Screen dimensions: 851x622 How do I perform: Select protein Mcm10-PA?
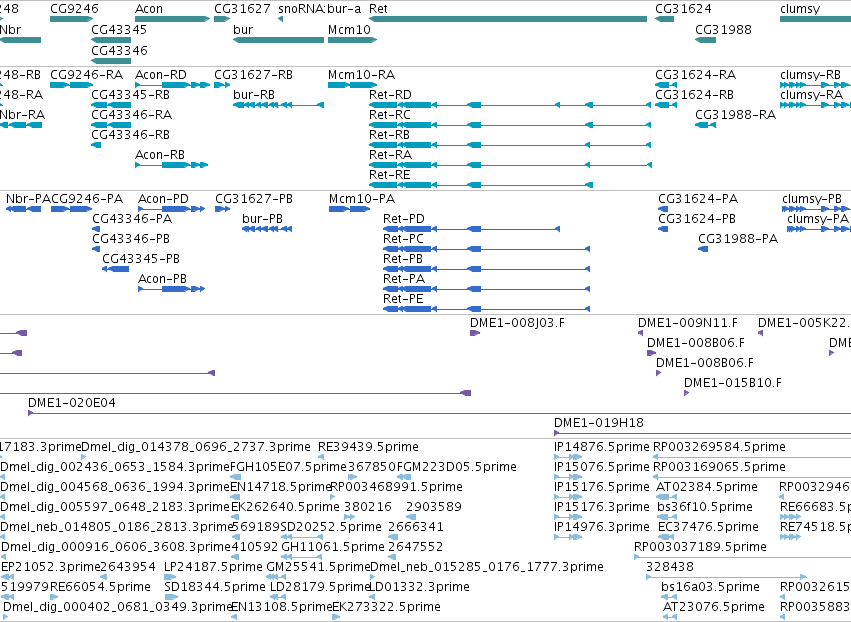coord(362,199)
